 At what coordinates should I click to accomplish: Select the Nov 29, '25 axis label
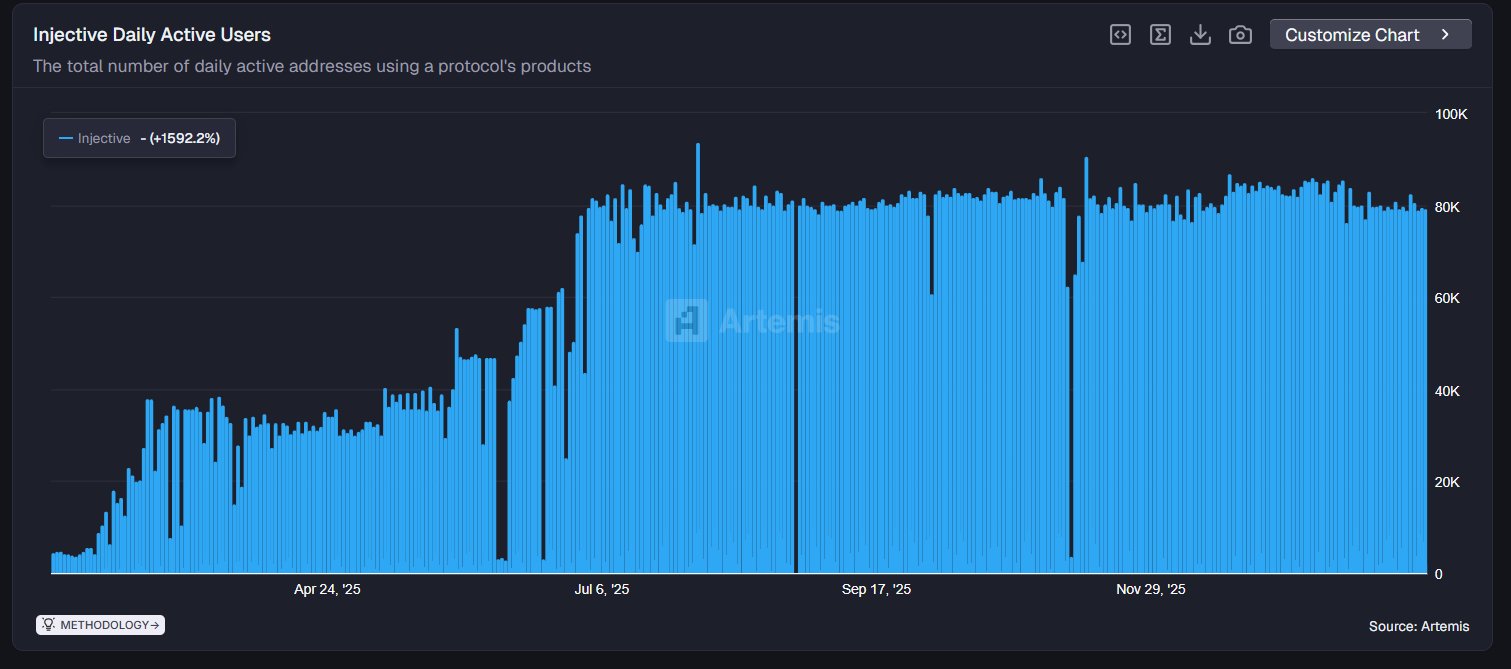coord(1151,590)
